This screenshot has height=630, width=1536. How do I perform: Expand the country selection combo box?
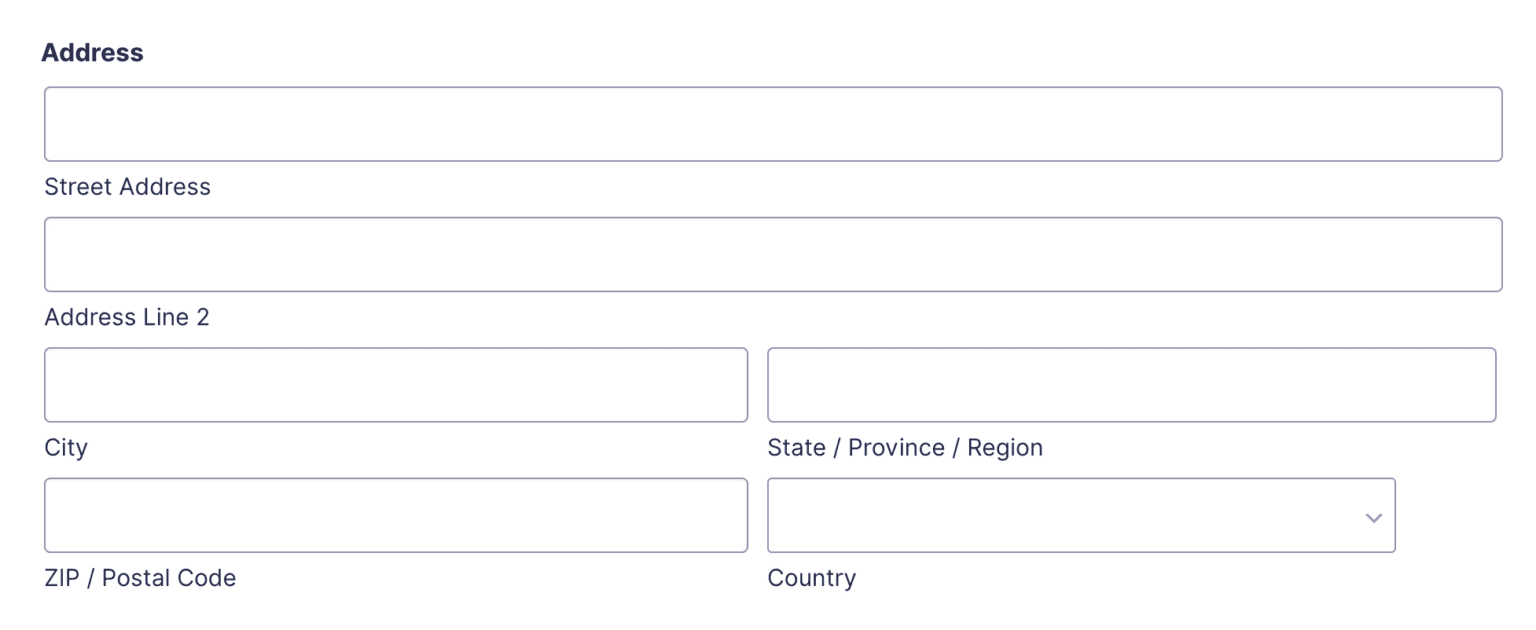click(1080, 515)
